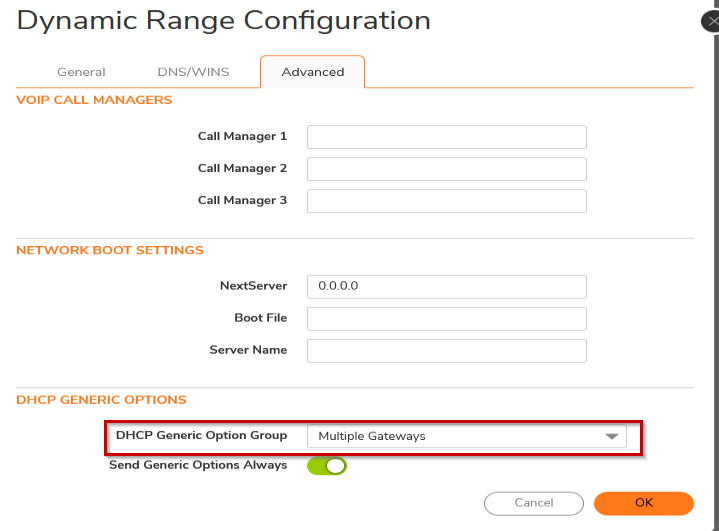Switch to the General tab
The image size is (719, 531).
coord(81,72)
